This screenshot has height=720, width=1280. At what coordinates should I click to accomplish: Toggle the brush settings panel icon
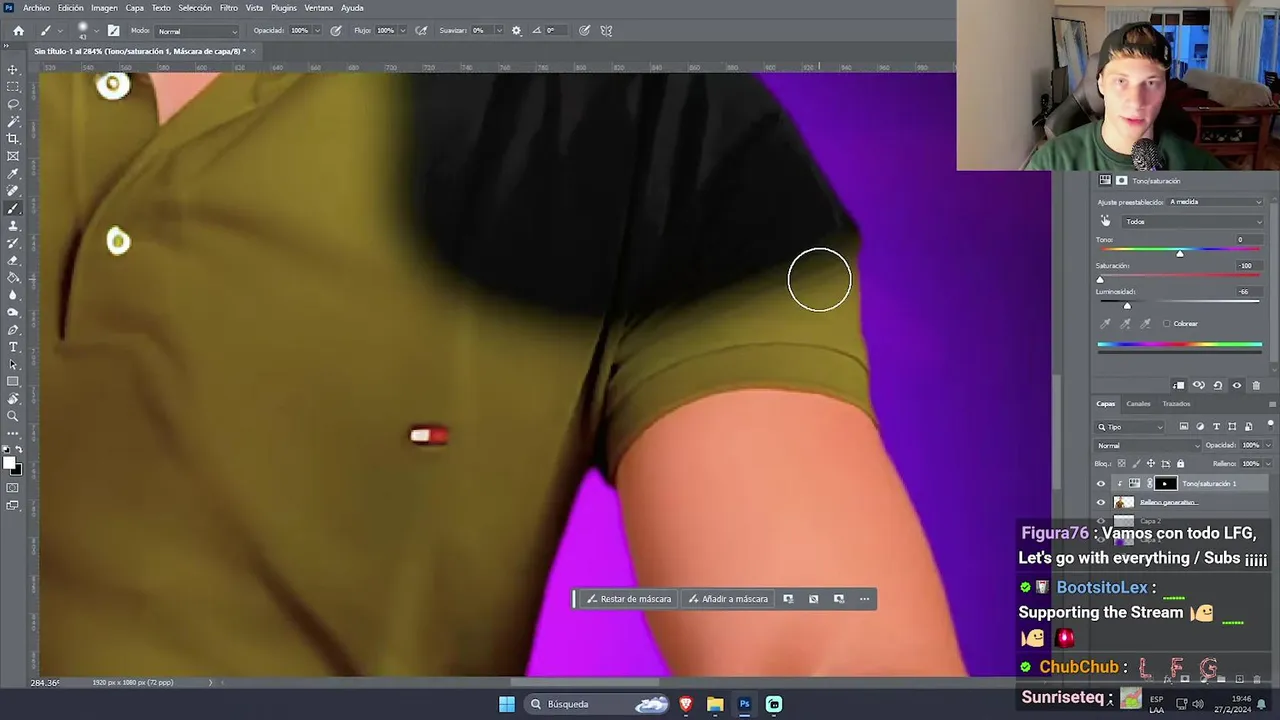tap(113, 31)
